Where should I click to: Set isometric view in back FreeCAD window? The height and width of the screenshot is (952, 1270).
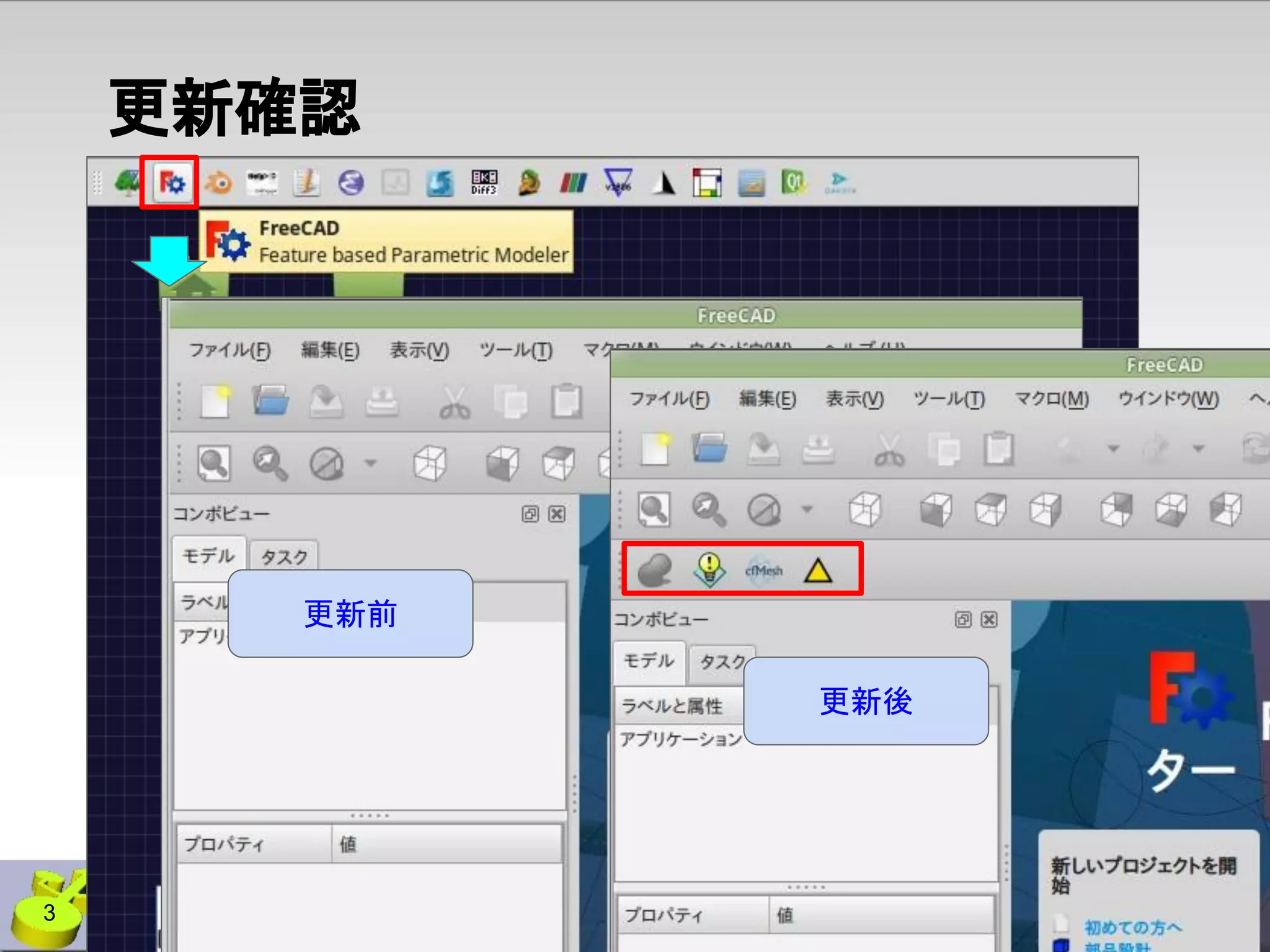429,463
